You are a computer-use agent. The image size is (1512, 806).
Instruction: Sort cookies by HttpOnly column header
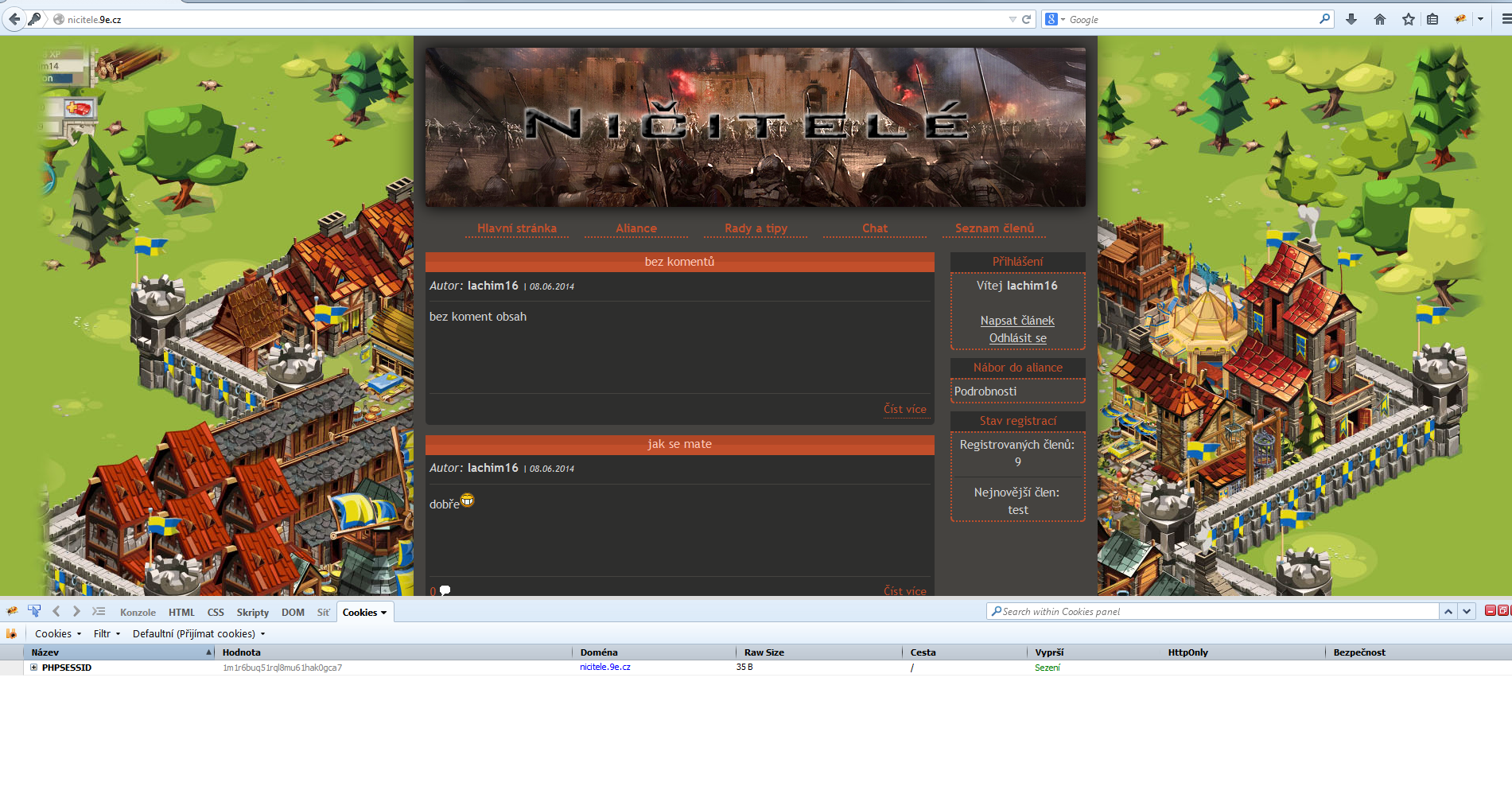1243,652
